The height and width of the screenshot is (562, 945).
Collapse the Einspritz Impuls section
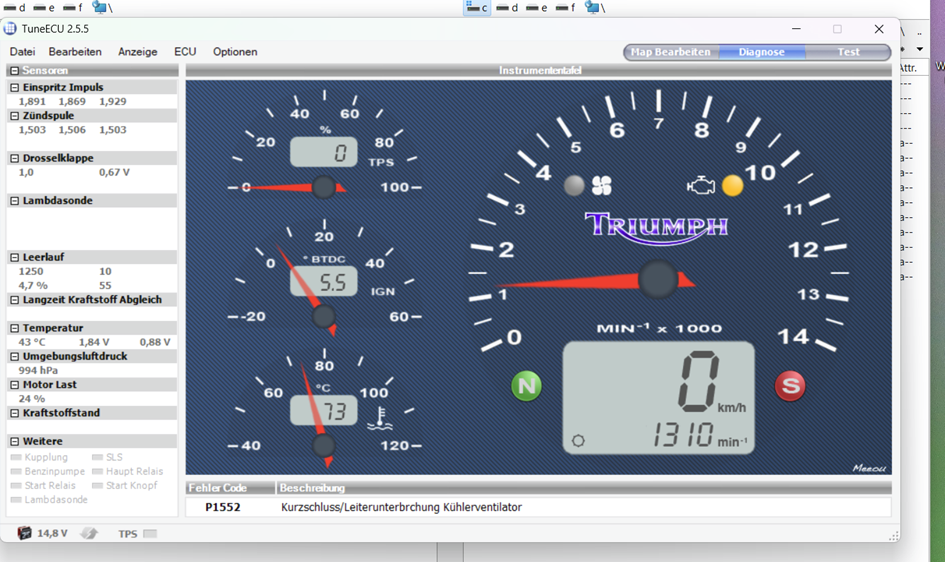click(14, 87)
